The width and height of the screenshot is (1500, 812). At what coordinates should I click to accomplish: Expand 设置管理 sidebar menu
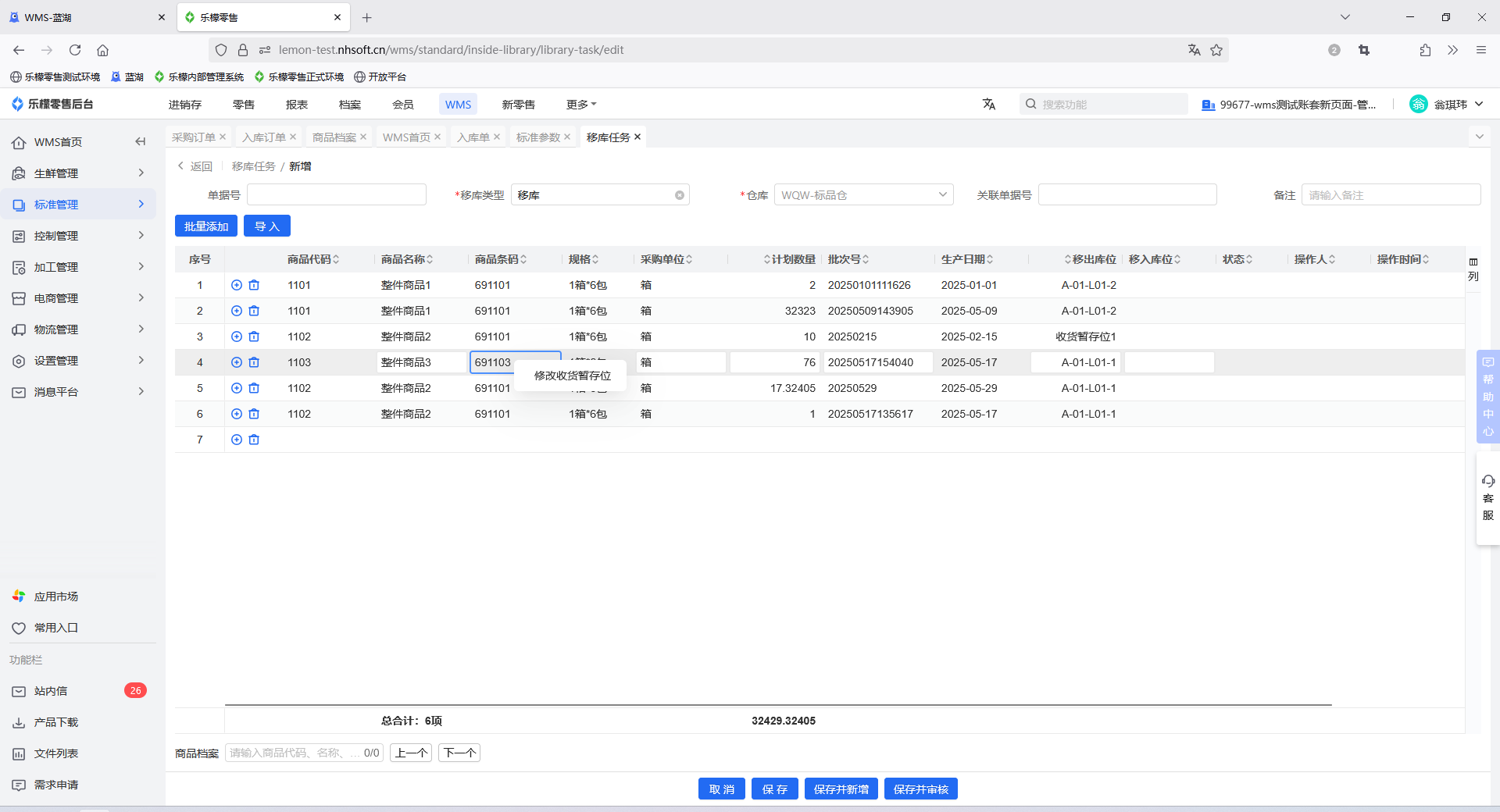[78, 361]
